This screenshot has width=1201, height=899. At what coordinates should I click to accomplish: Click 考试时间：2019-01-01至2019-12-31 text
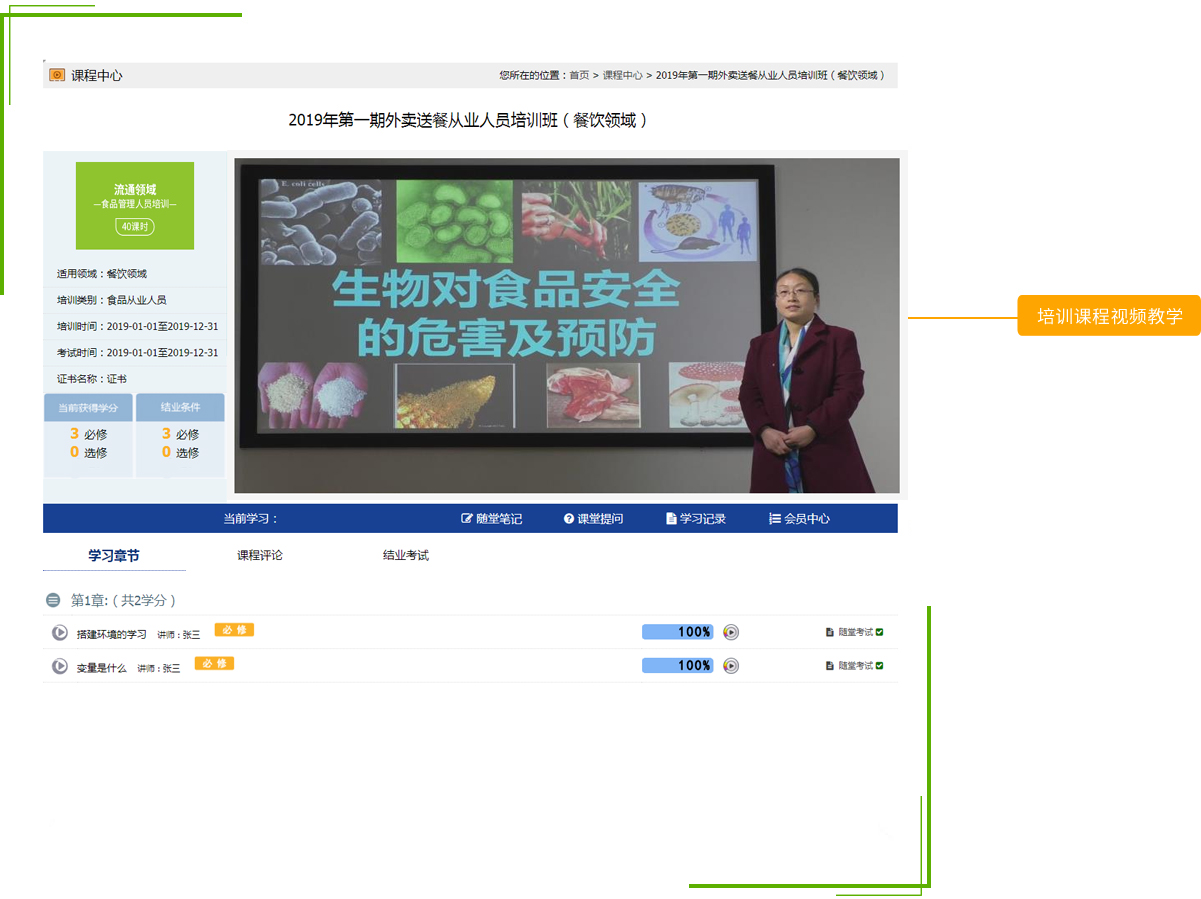[137, 352]
